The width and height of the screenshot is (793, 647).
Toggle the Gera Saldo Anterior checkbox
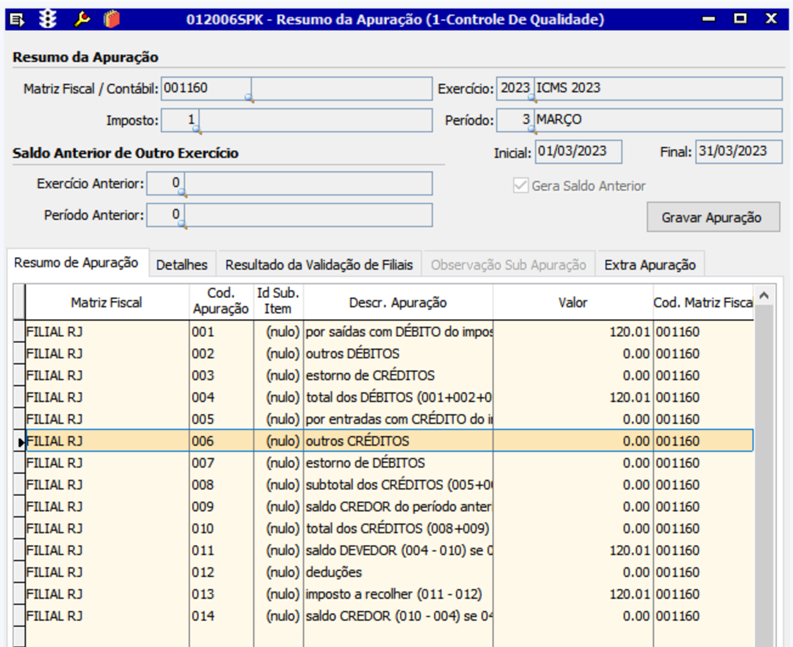[x=520, y=186]
